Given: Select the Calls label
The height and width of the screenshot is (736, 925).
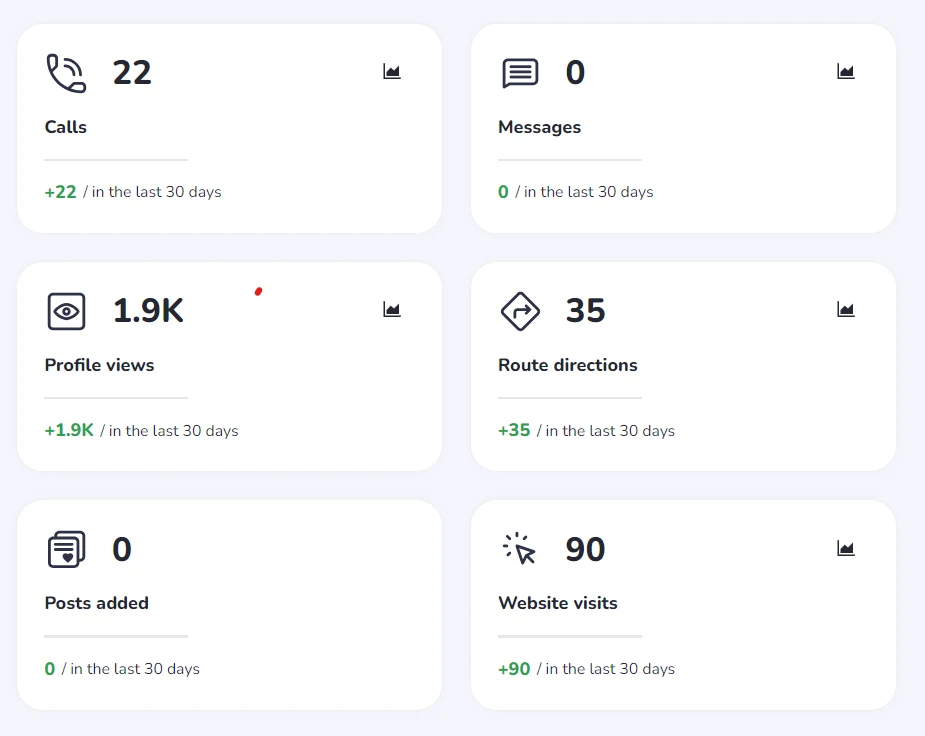Looking at the screenshot, I should (65, 127).
